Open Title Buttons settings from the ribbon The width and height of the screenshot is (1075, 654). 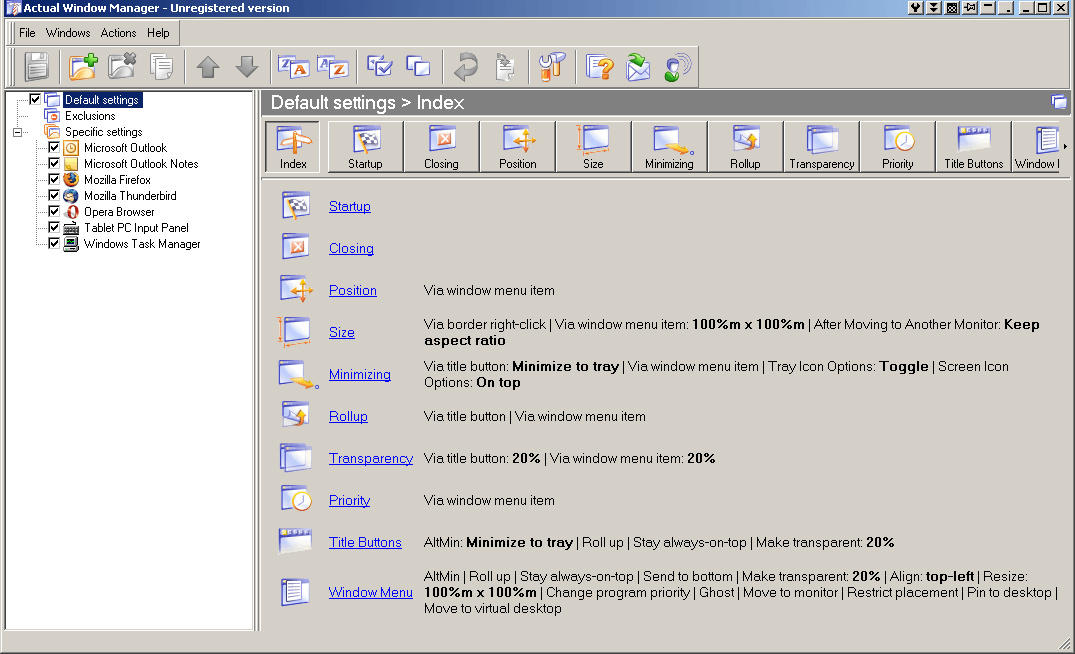pos(973,146)
